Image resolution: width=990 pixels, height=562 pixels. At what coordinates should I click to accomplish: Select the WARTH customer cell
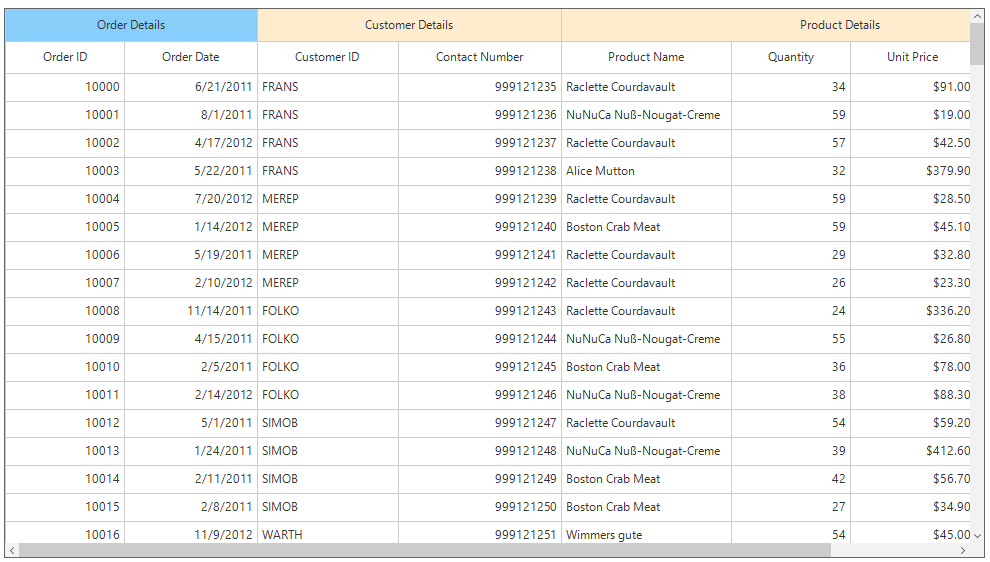pos(328,534)
